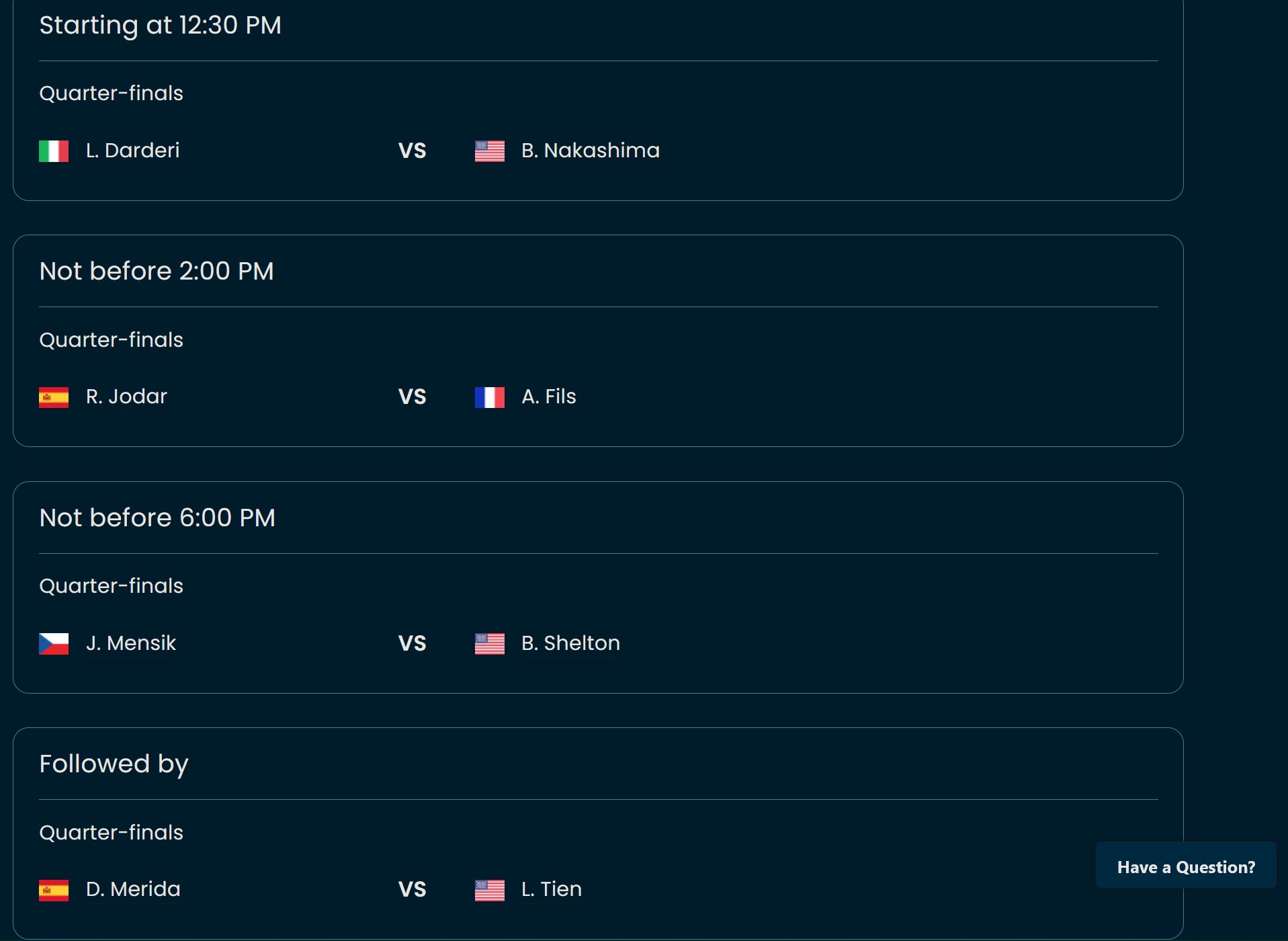Click the Italian flag beside L. Darderi
Image resolution: width=1288 pixels, height=941 pixels.
(x=54, y=151)
